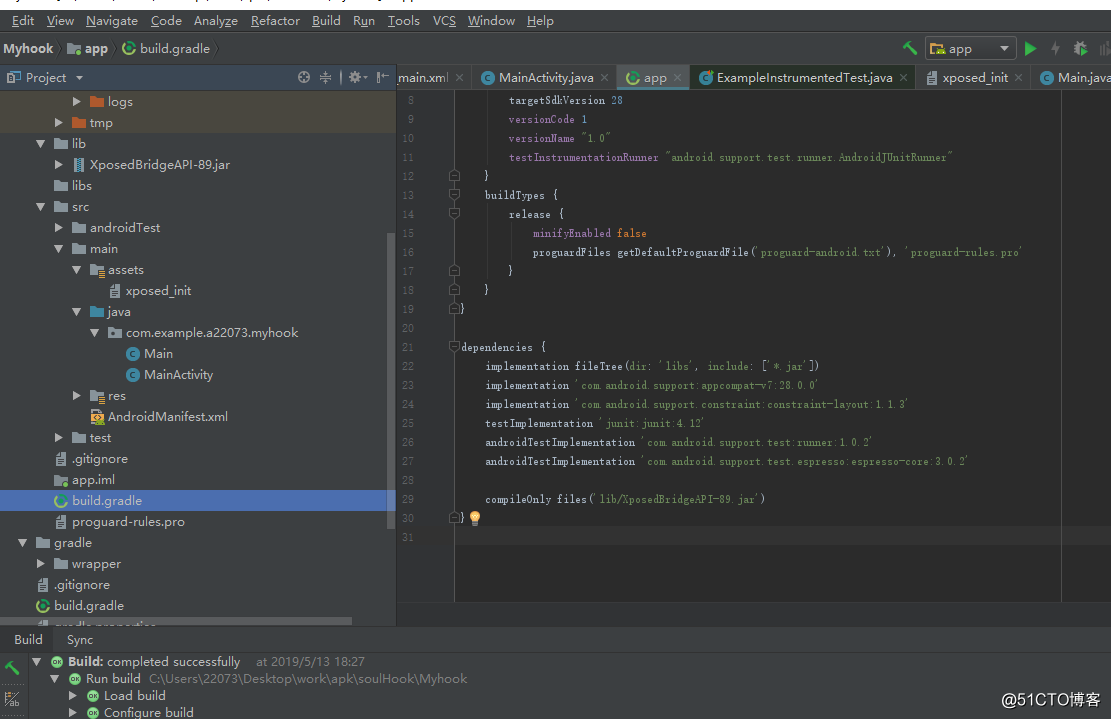Click build.gradle in the breadcrumb bar

coord(167,48)
